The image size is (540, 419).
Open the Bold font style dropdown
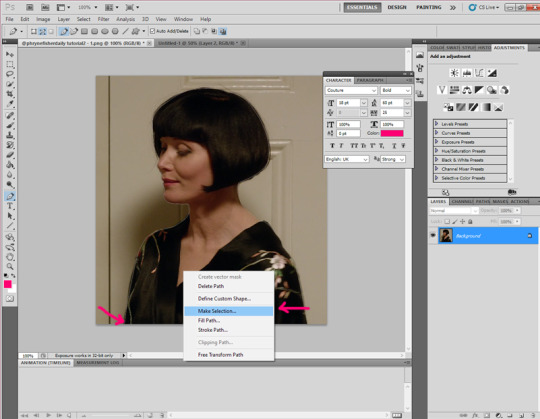(396, 90)
